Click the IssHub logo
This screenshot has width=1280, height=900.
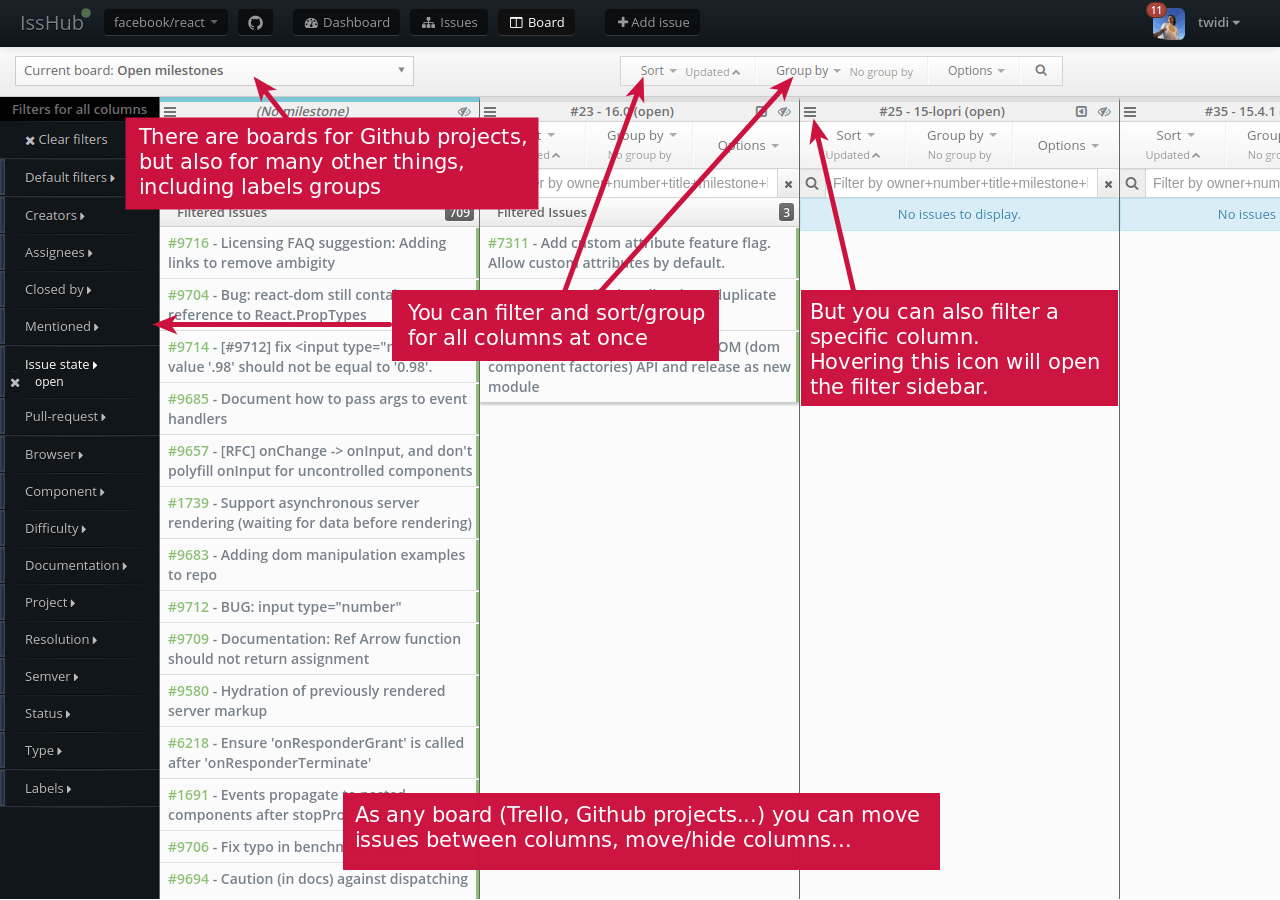52,22
